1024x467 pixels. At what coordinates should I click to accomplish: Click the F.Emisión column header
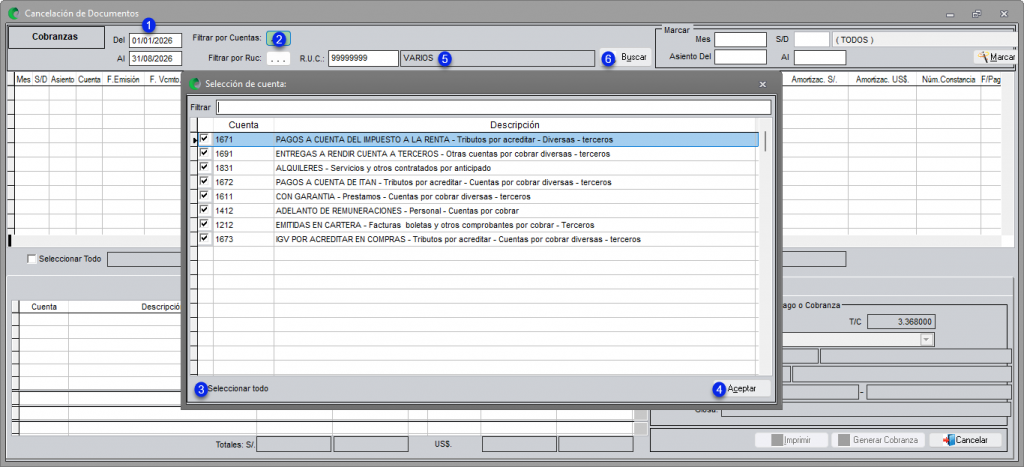[x=123, y=80]
